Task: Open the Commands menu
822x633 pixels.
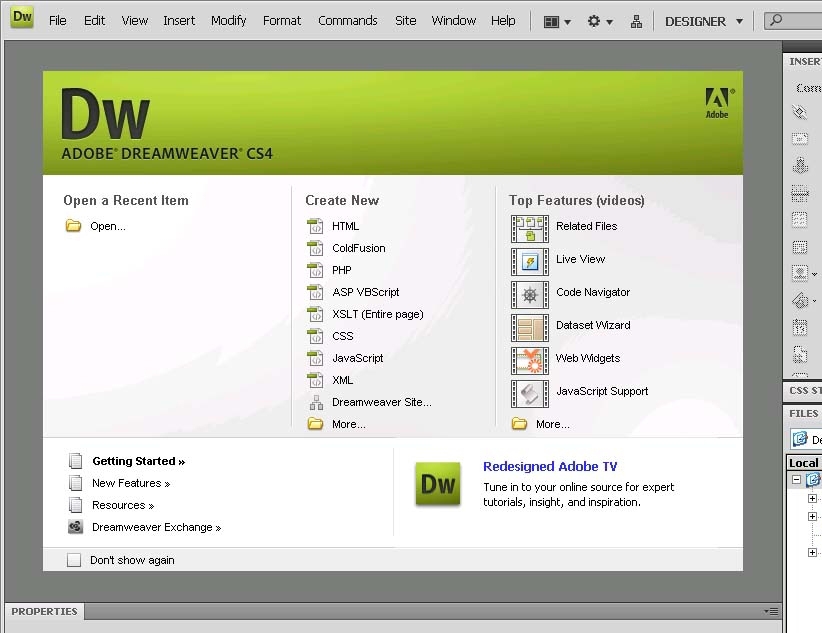Action: click(x=348, y=20)
